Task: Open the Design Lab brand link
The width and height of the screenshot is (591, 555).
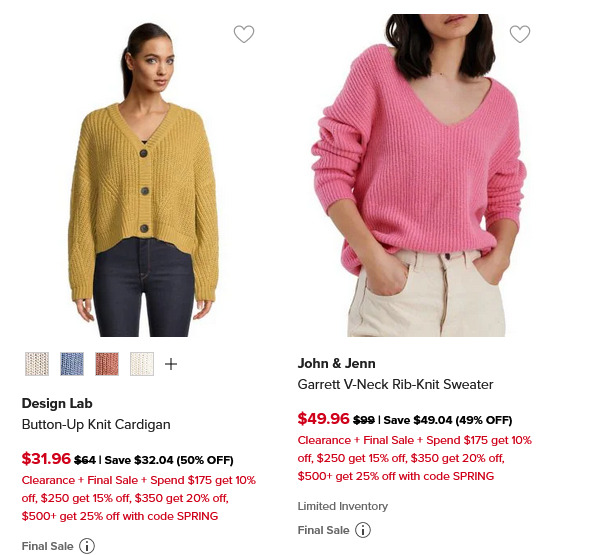Action: (x=57, y=403)
